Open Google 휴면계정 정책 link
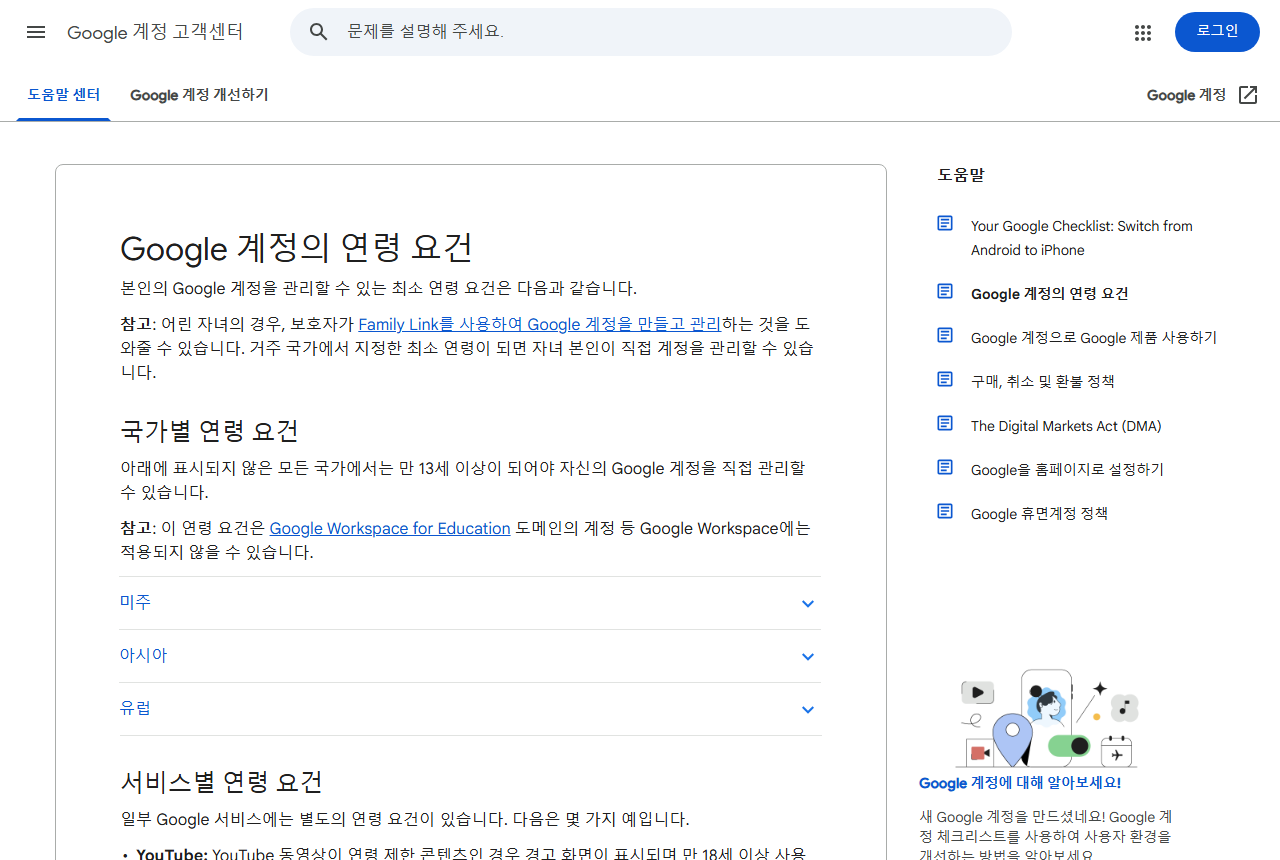 1039,514
